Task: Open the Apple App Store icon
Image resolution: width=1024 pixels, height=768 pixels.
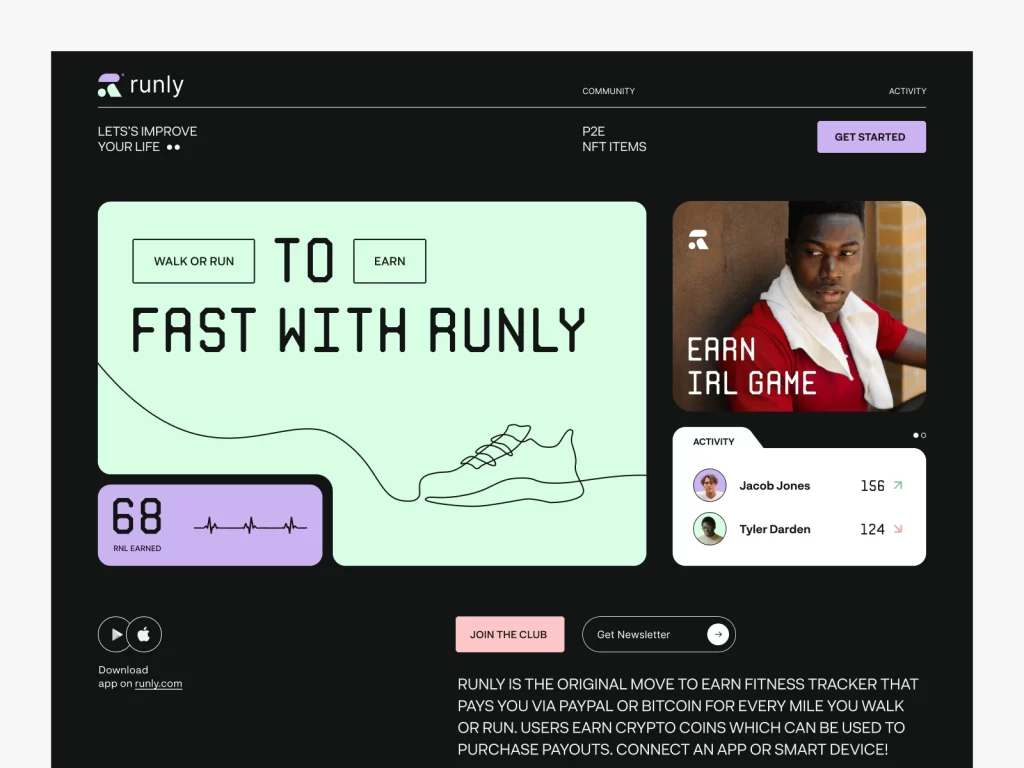Action: [x=144, y=634]
